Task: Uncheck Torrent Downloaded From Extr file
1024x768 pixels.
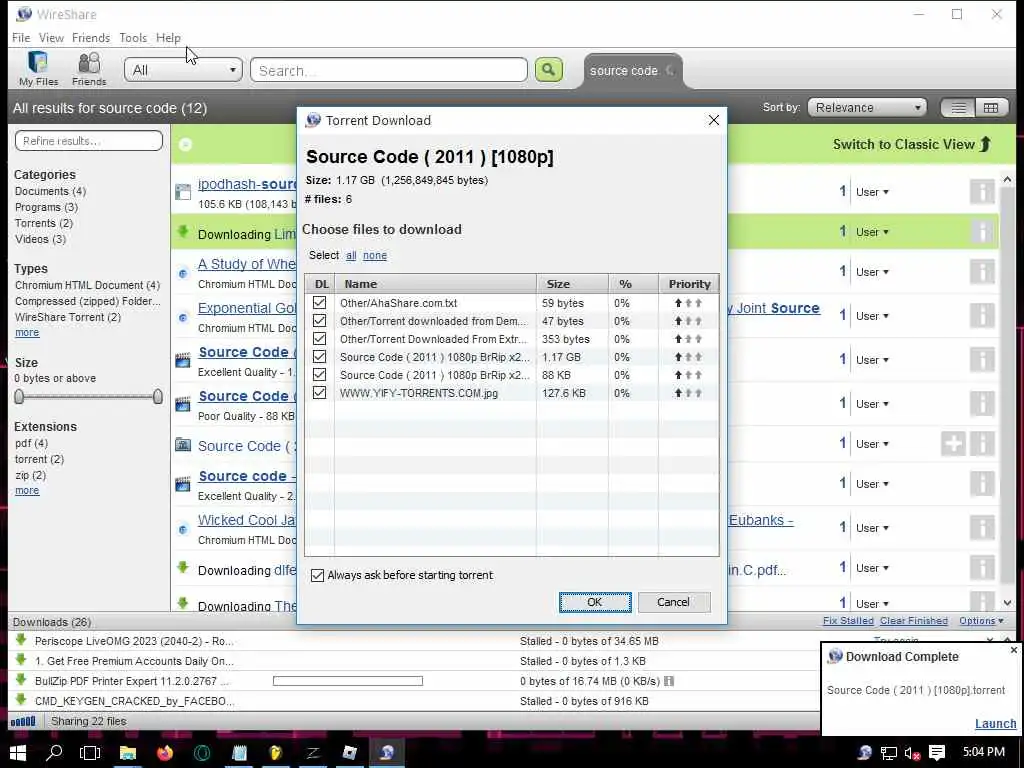Action: coord(319,338)
